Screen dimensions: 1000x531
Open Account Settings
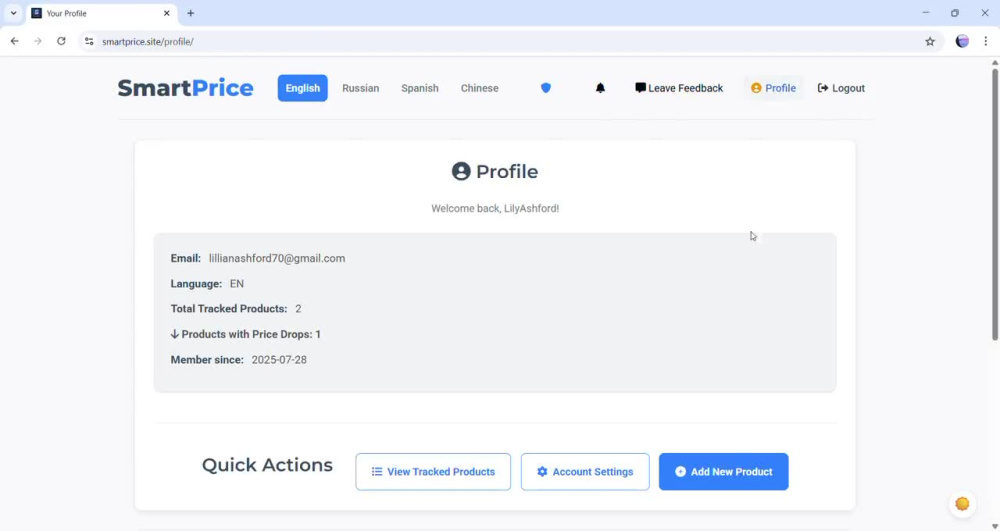(585, 472)
